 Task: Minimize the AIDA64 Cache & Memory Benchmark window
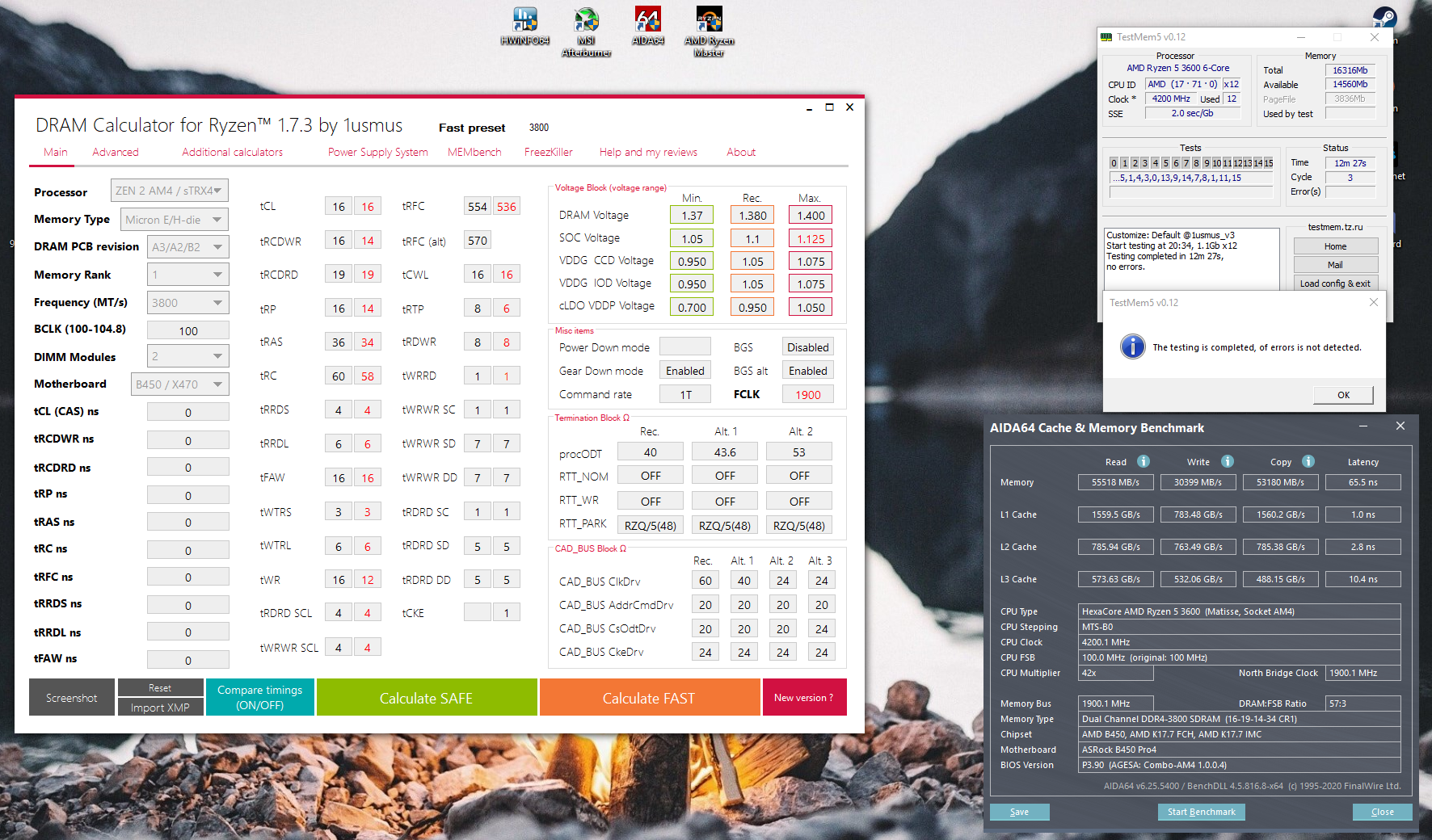coord(1363,426)
